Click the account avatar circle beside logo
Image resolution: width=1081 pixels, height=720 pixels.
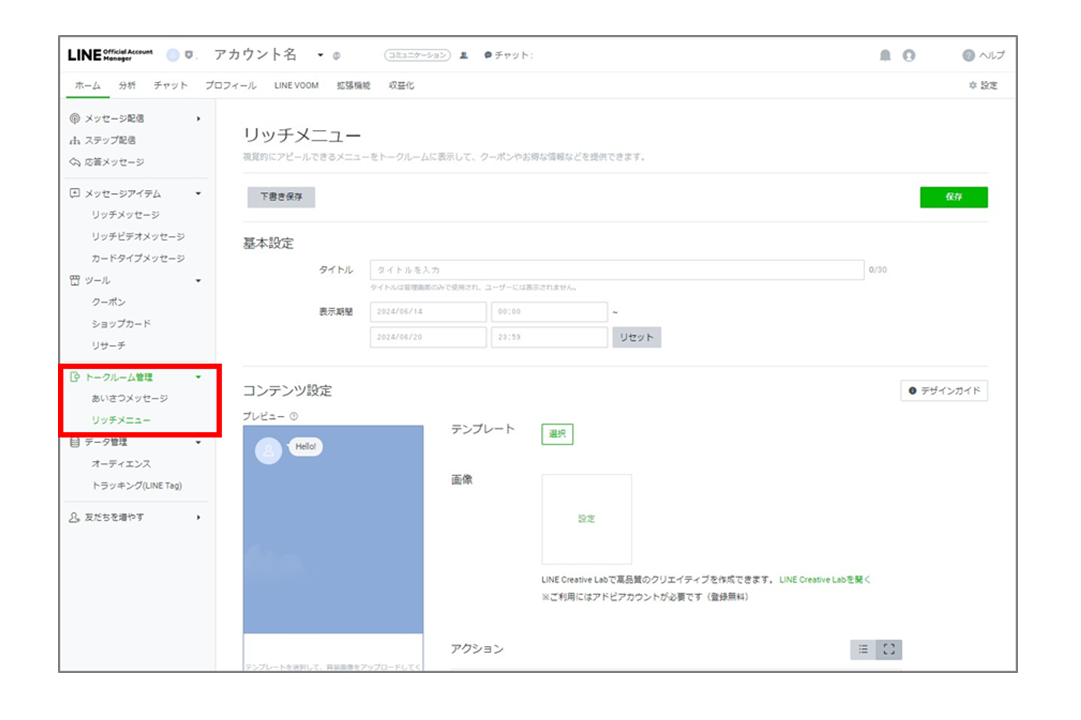pos(173,55)
